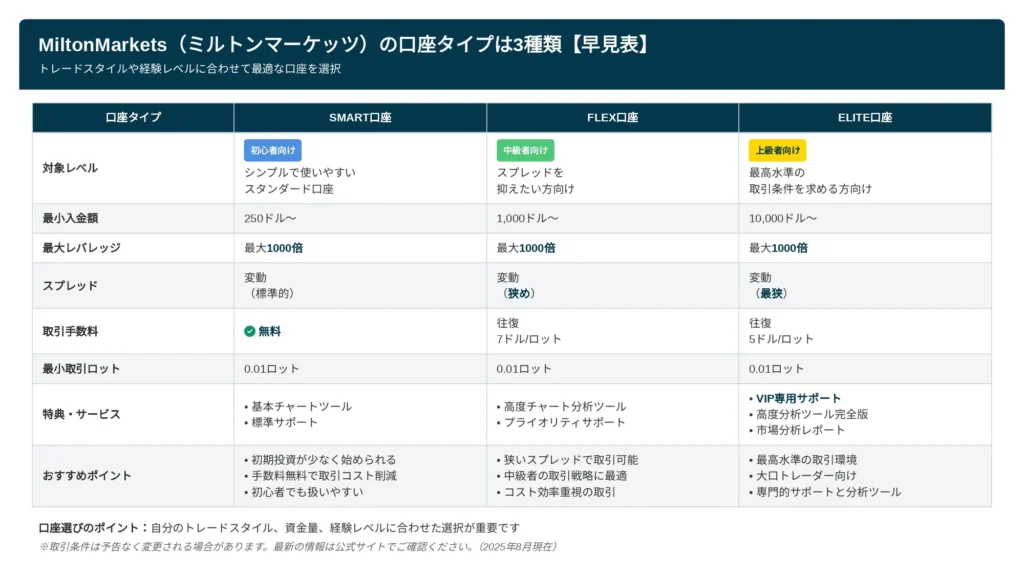Select the "FLEX口座" column header
Viewport: 1024px width, 576px height.
click(x=613, y=118)
